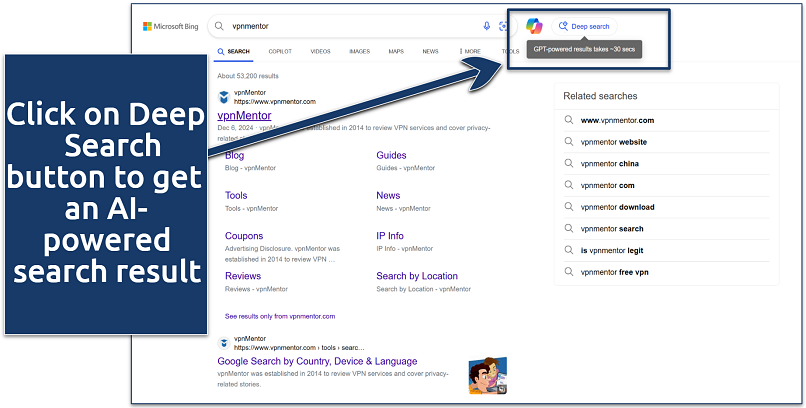Switch to the Videos tab
This screenshot has height=408, width=806.
tap(320, 51)
